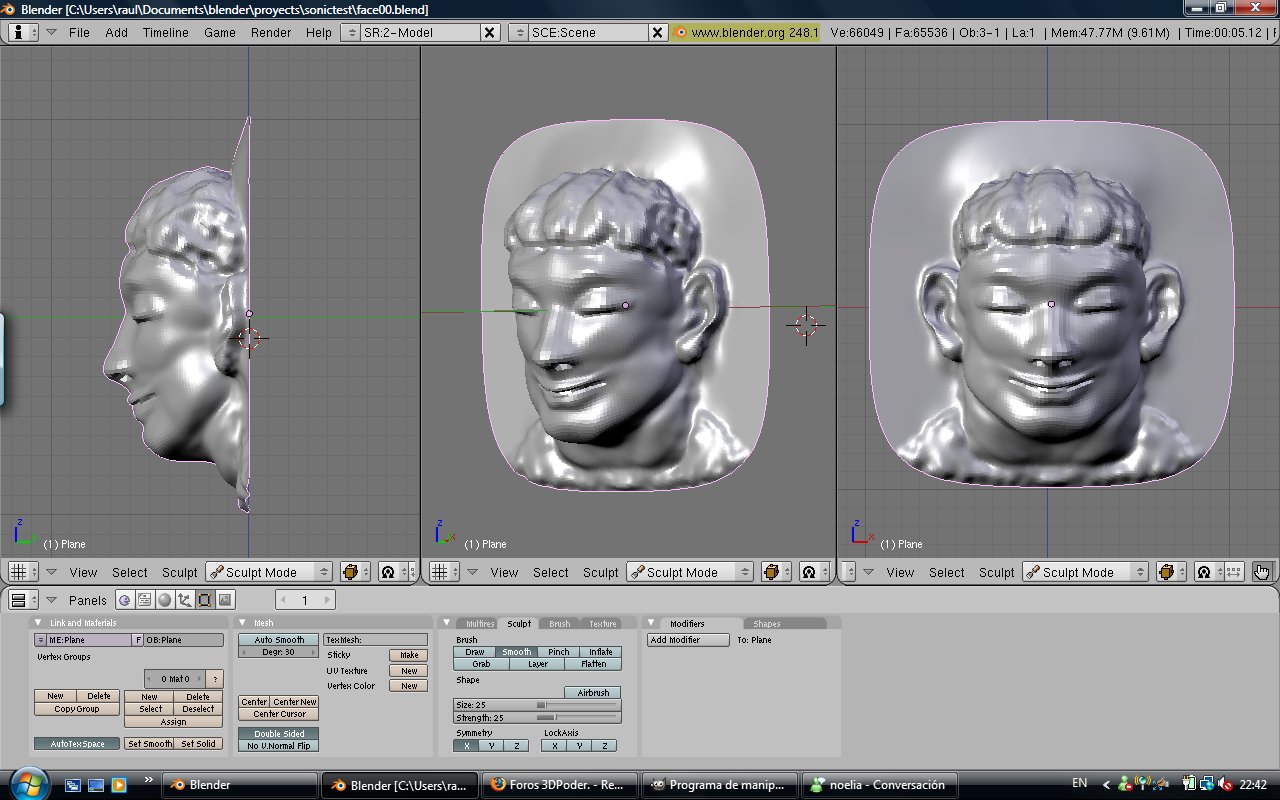Switch to the Object context axes icon

point(185,600)
